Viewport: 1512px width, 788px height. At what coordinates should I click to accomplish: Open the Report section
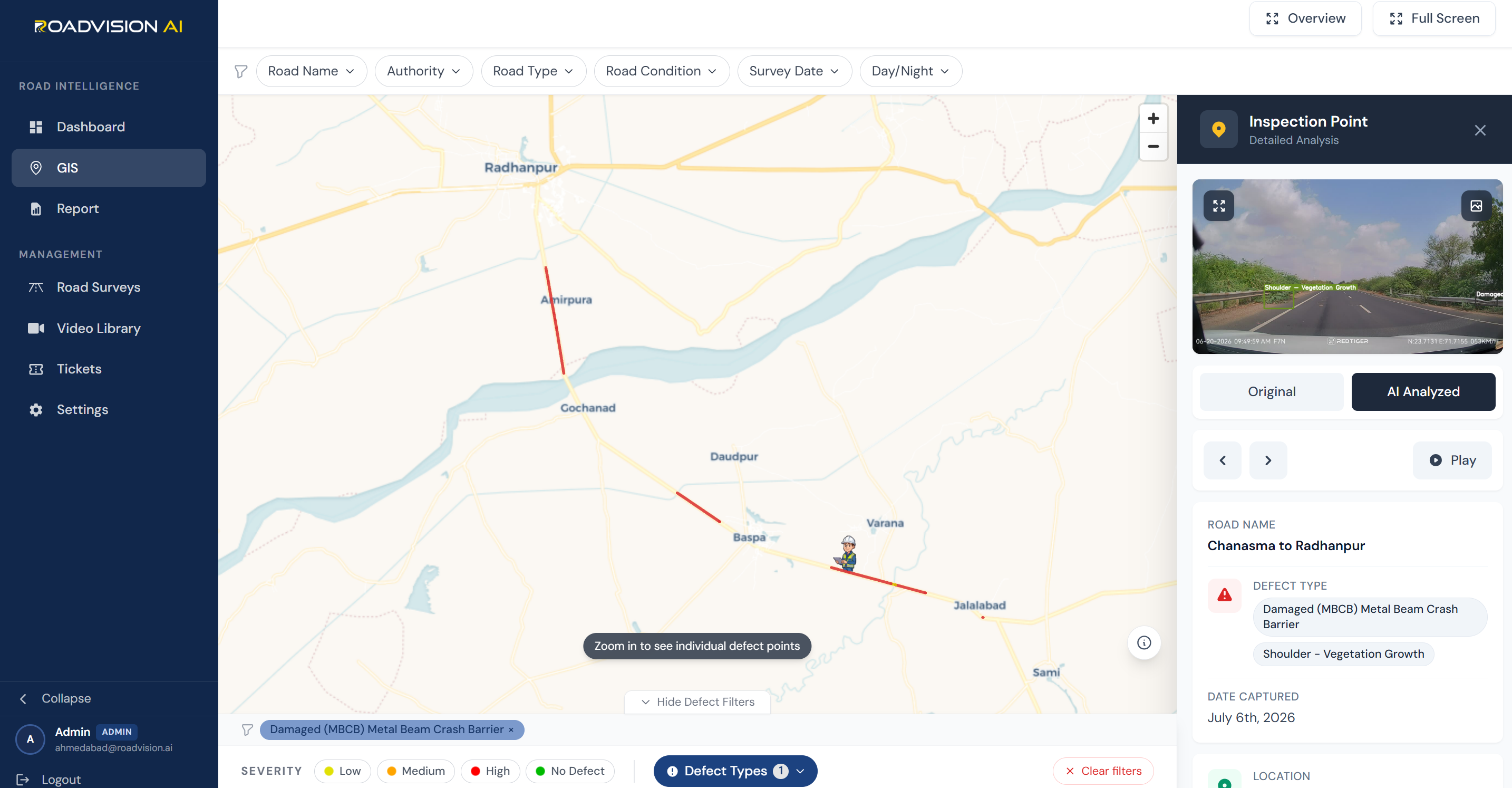(109, 208)
